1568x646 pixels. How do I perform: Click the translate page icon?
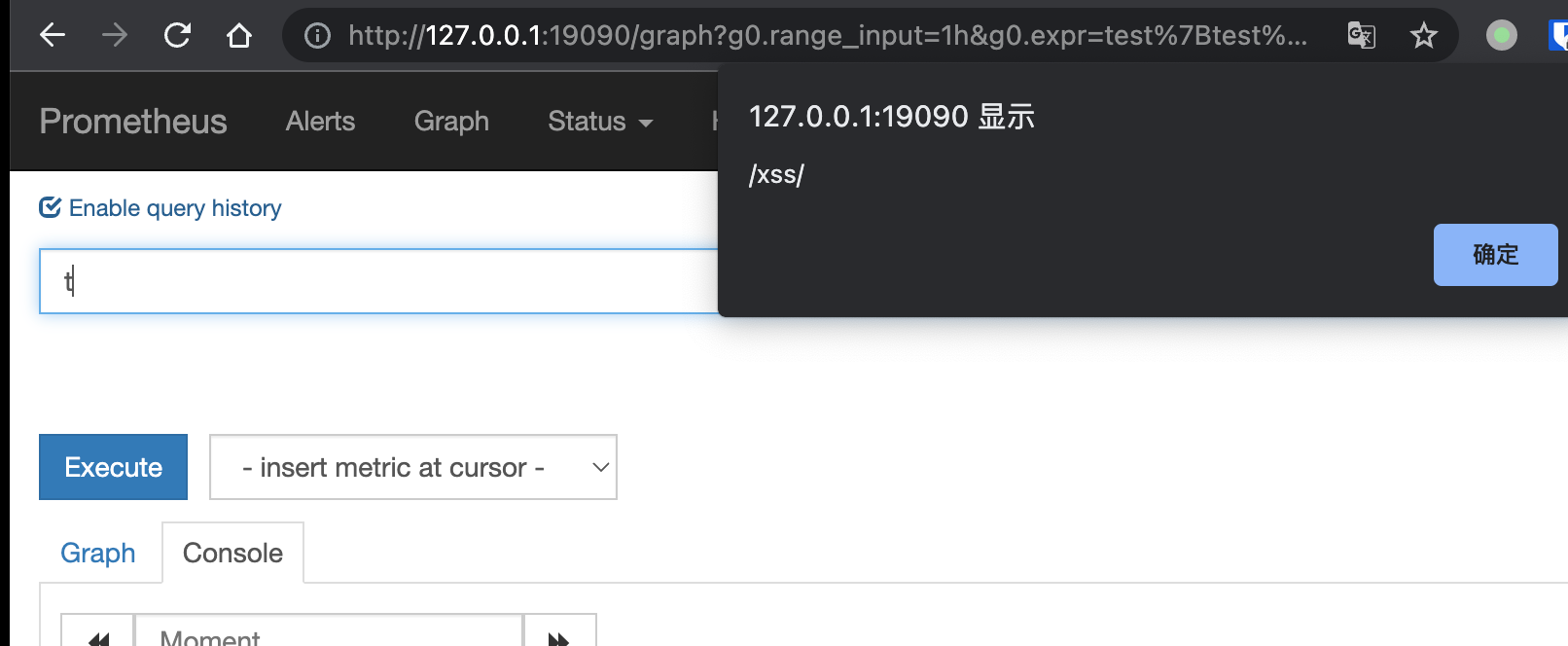pyautogui.click(x=1361, y=36)
